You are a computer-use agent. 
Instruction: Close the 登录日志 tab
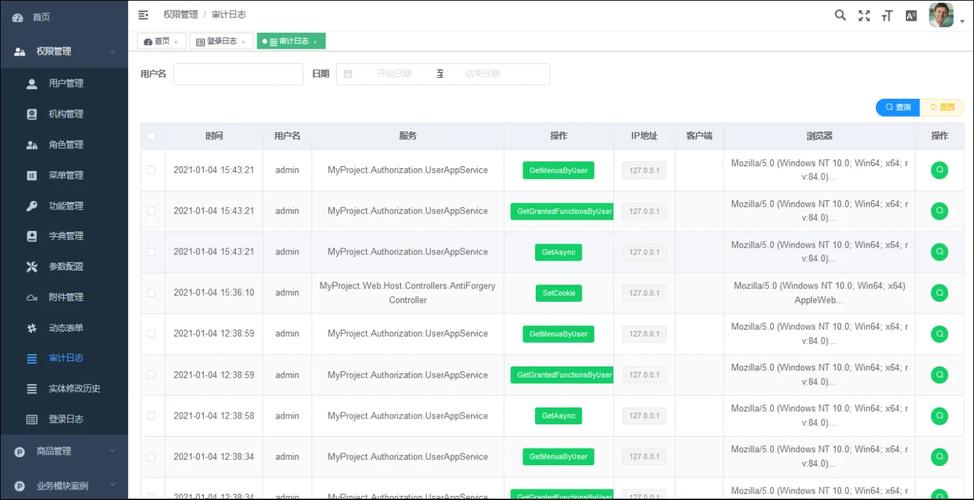pyautogui.click(x=245, y=42)
